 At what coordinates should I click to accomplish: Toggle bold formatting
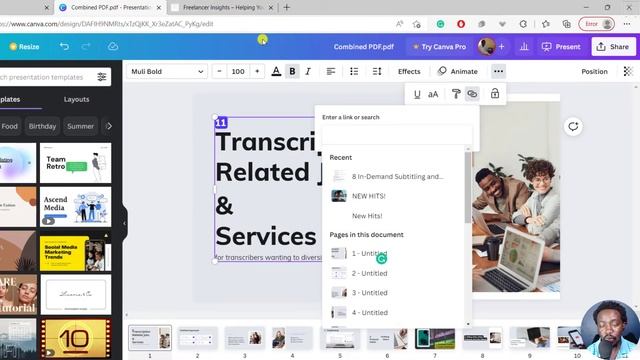(x=292, y=71)
